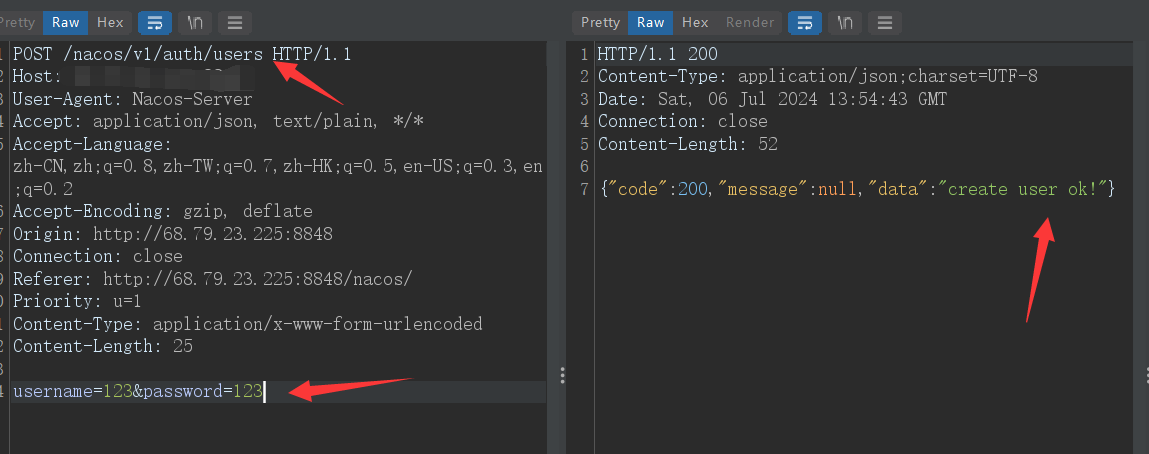Image resolution: width=1149 pixels, height=454 pixels.
Task: Click the Priority: u=1 header
Action: (x=78, y=302)
